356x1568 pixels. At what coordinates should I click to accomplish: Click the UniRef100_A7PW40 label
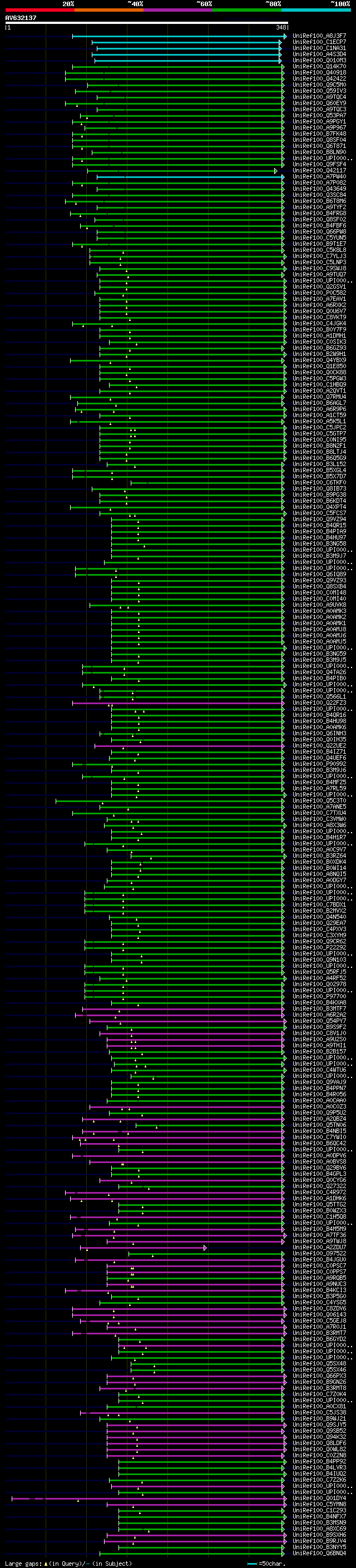[319, 176]
